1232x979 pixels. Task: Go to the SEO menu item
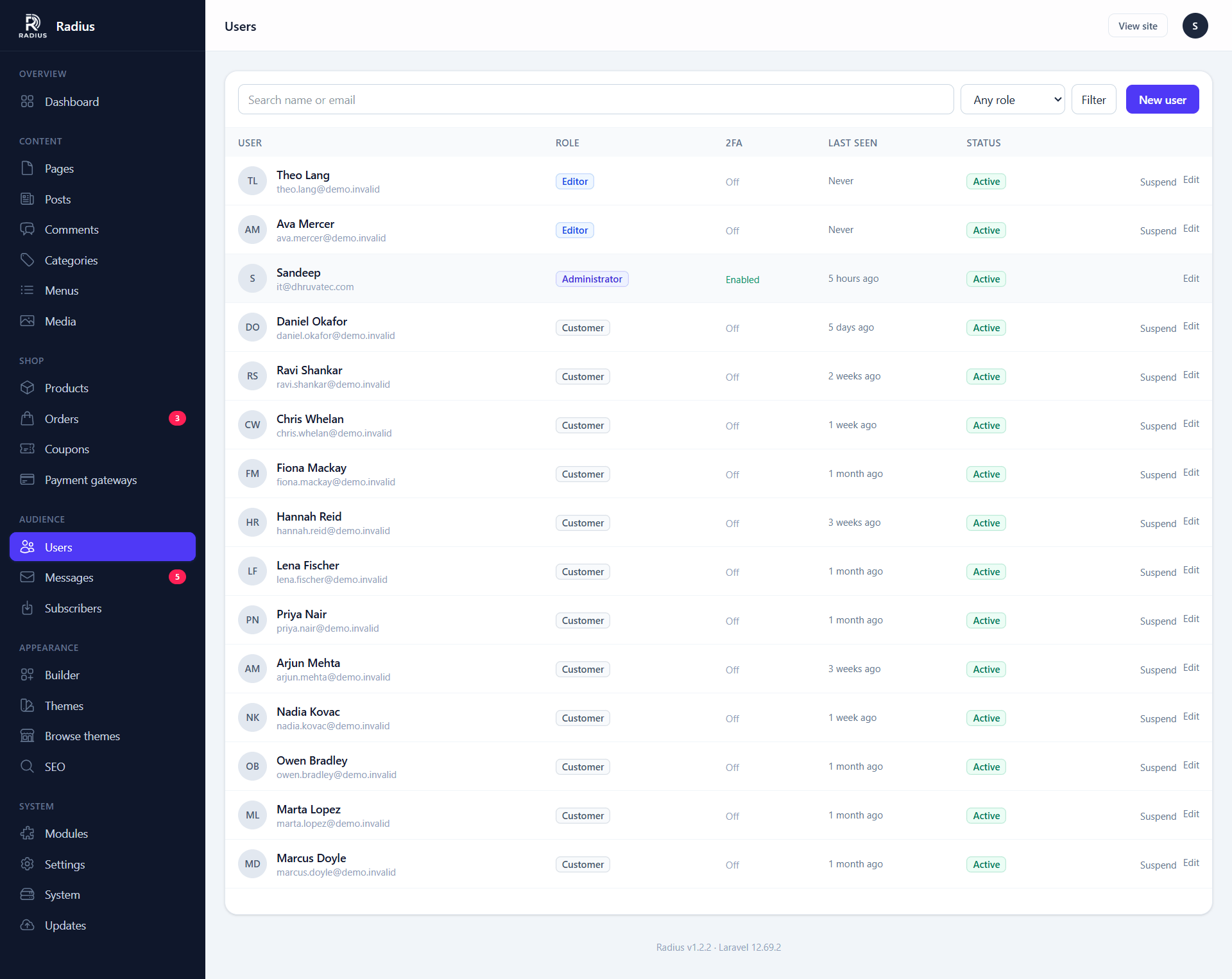tap(103, 767)
